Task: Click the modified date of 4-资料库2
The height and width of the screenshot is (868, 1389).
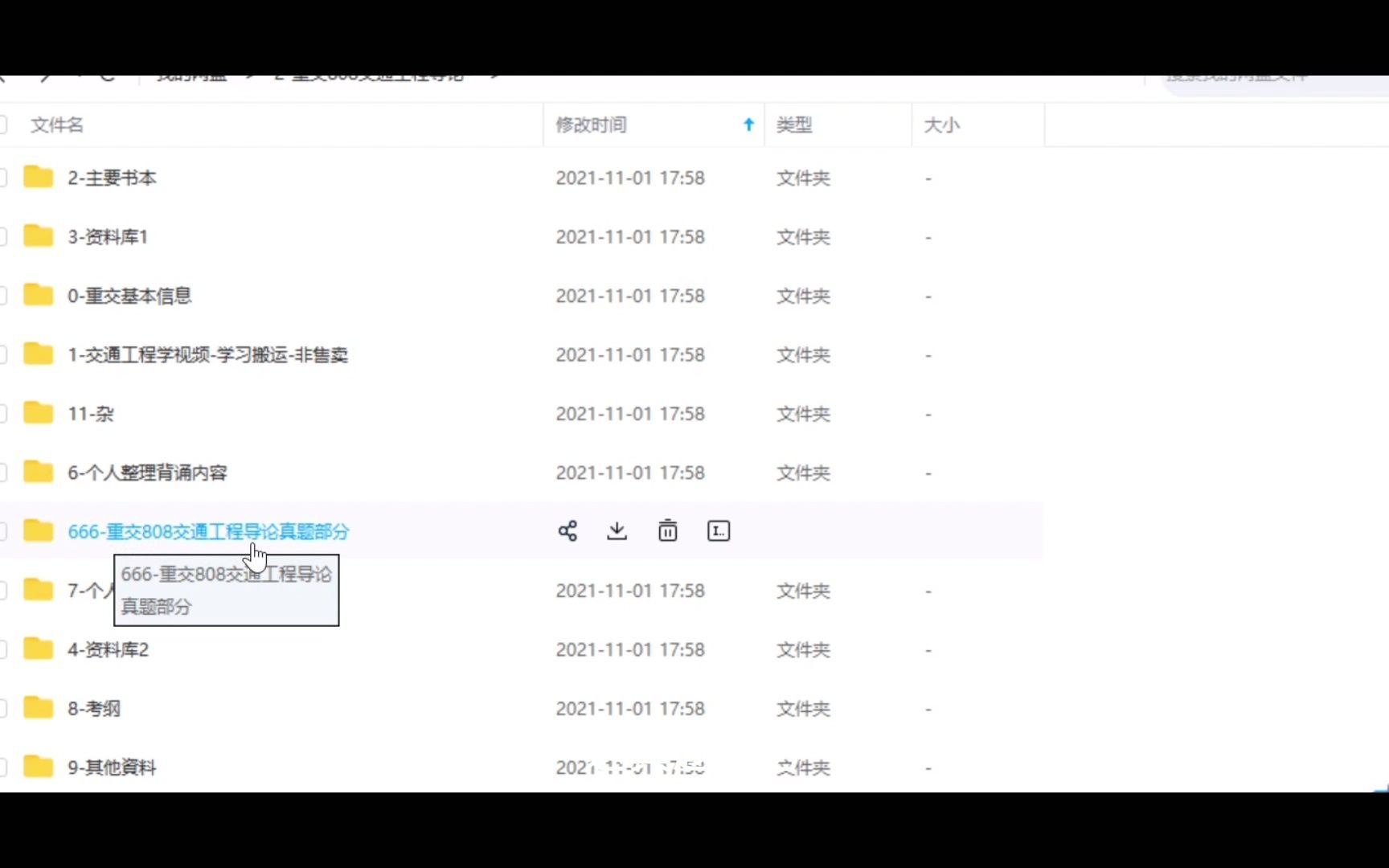Action: [630, 649]
